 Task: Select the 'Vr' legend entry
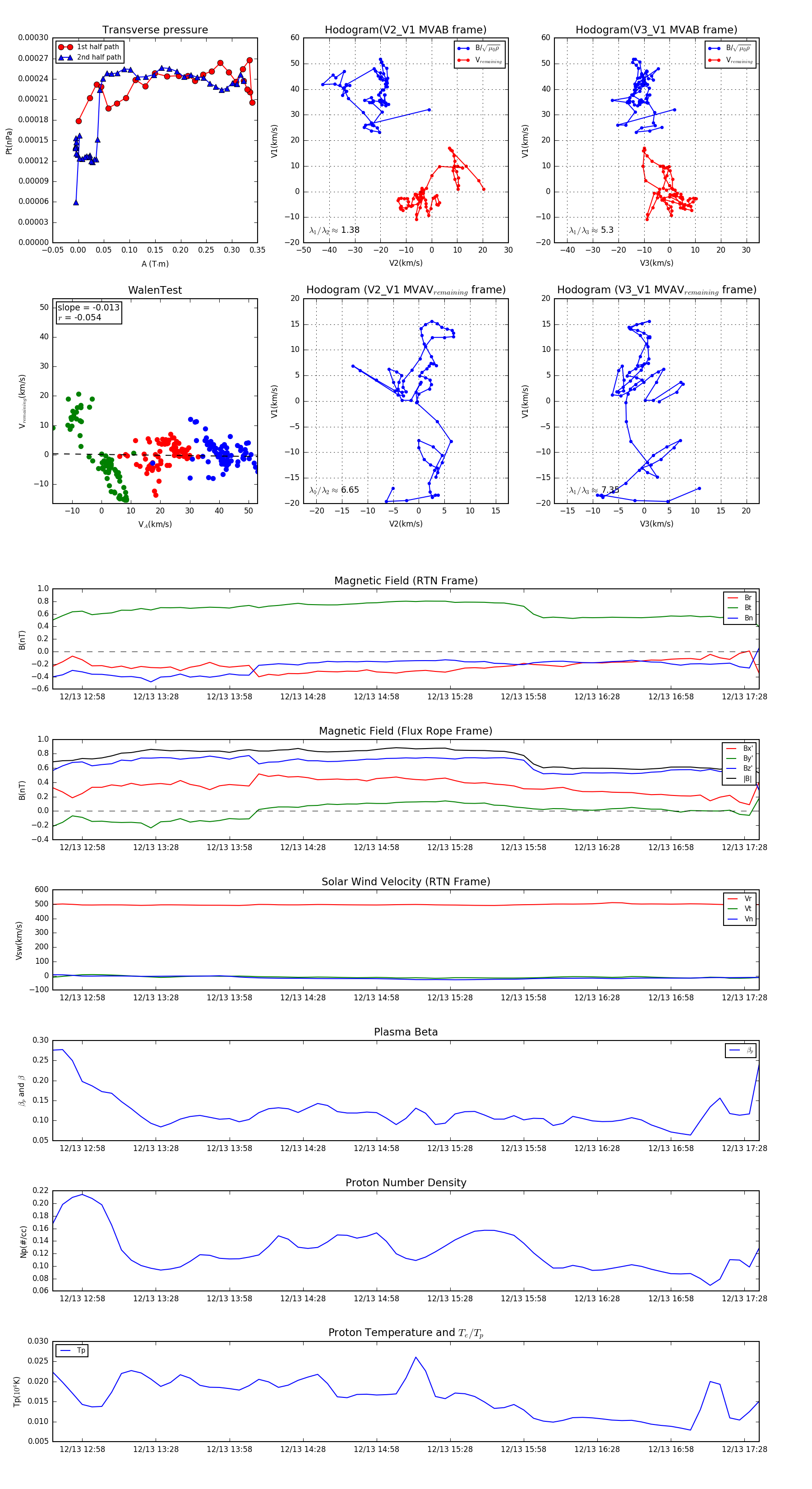pyautogui.click(x=741, y=899)
